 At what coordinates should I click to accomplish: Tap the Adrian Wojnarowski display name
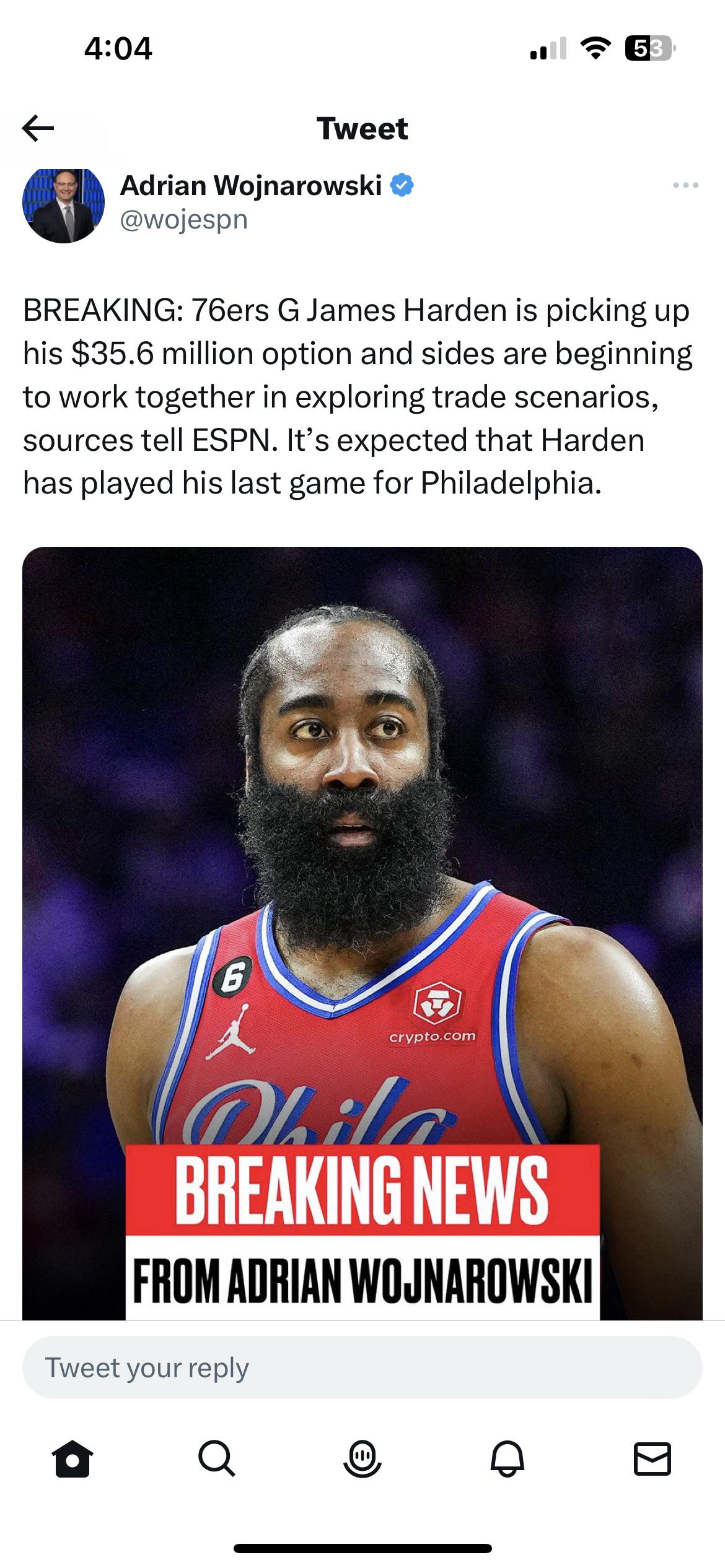pos(251,185)
